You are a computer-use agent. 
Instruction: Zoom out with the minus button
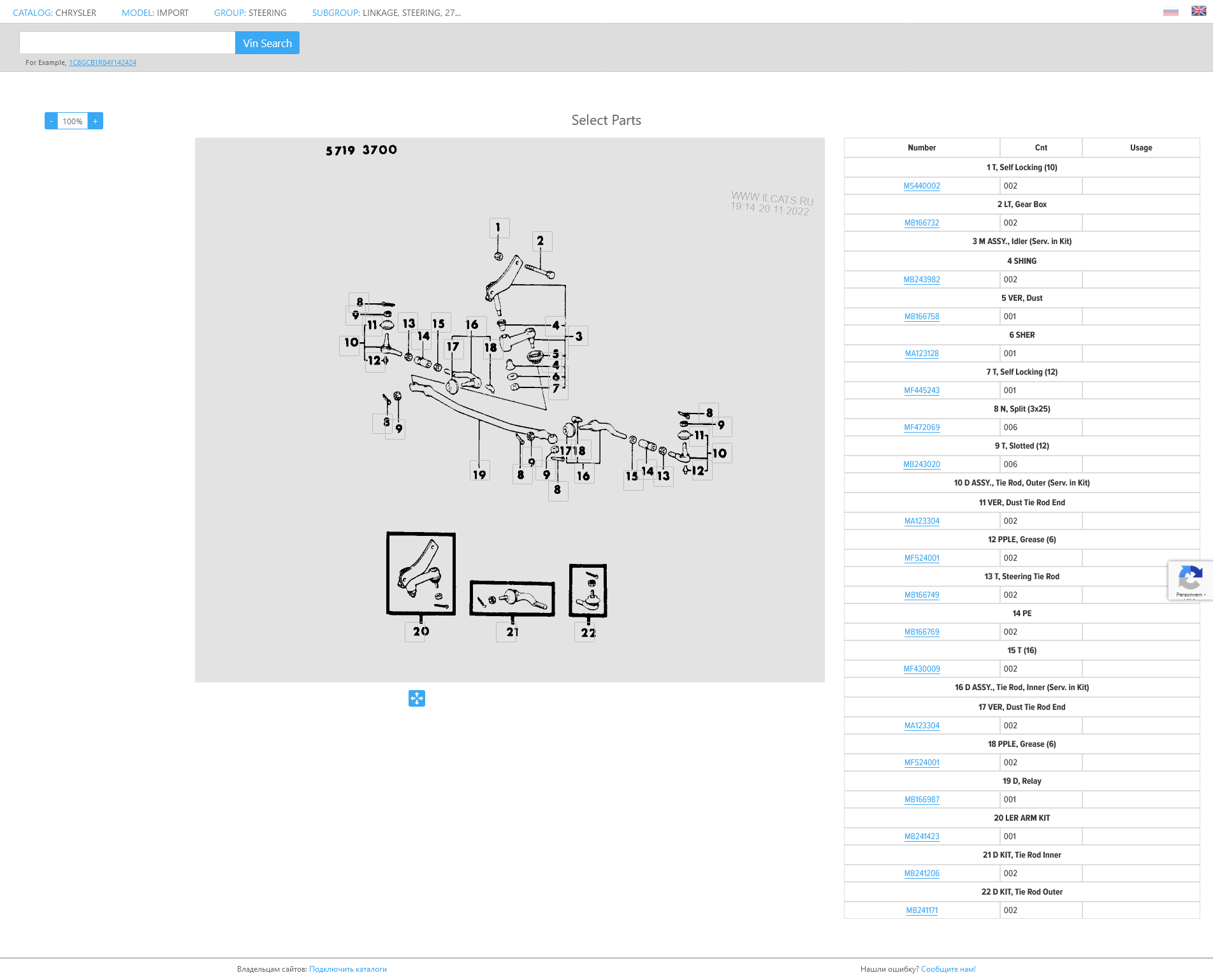pos(51,121)
